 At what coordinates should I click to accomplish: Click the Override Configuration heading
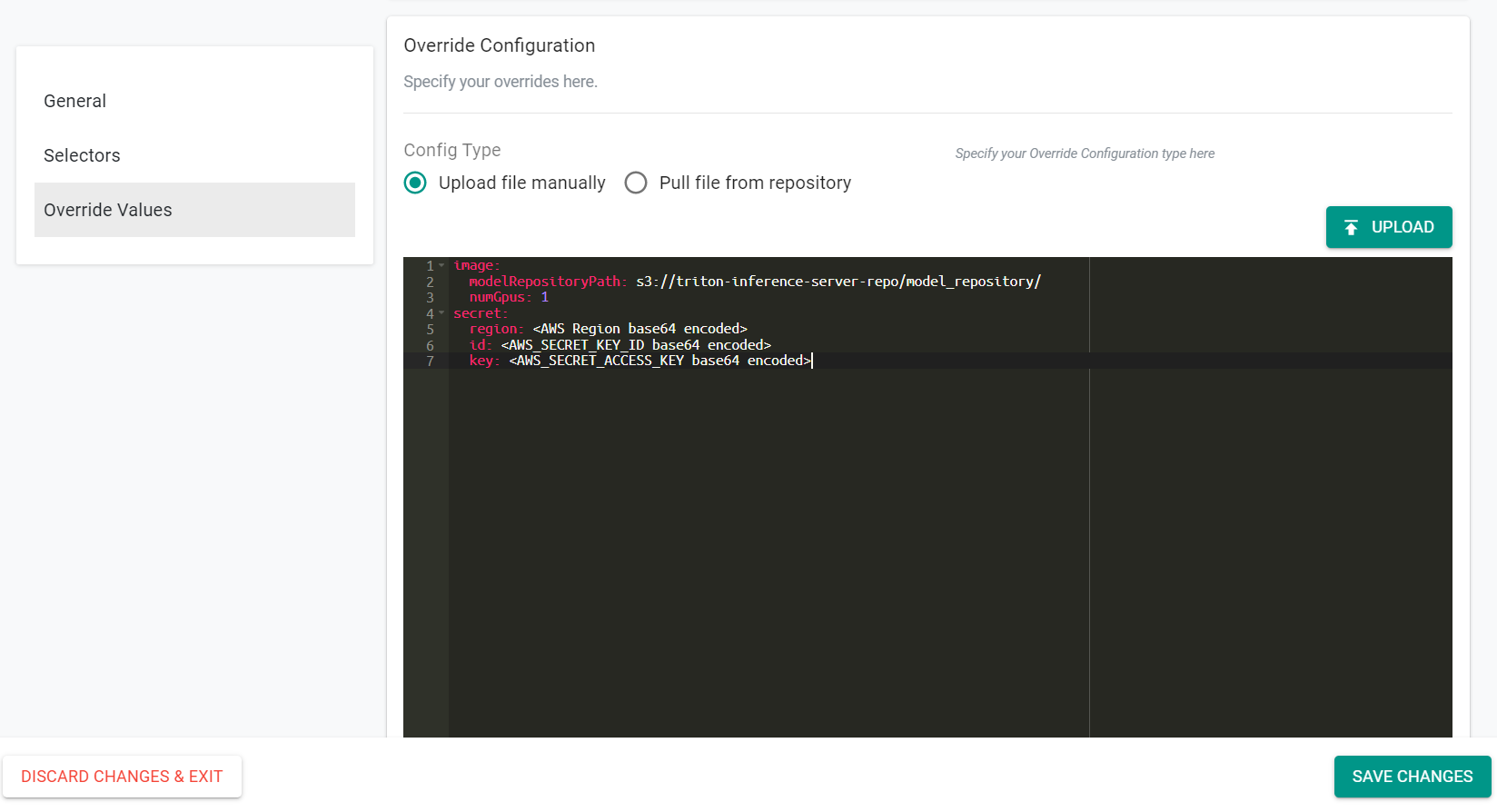tap(500, 45)
